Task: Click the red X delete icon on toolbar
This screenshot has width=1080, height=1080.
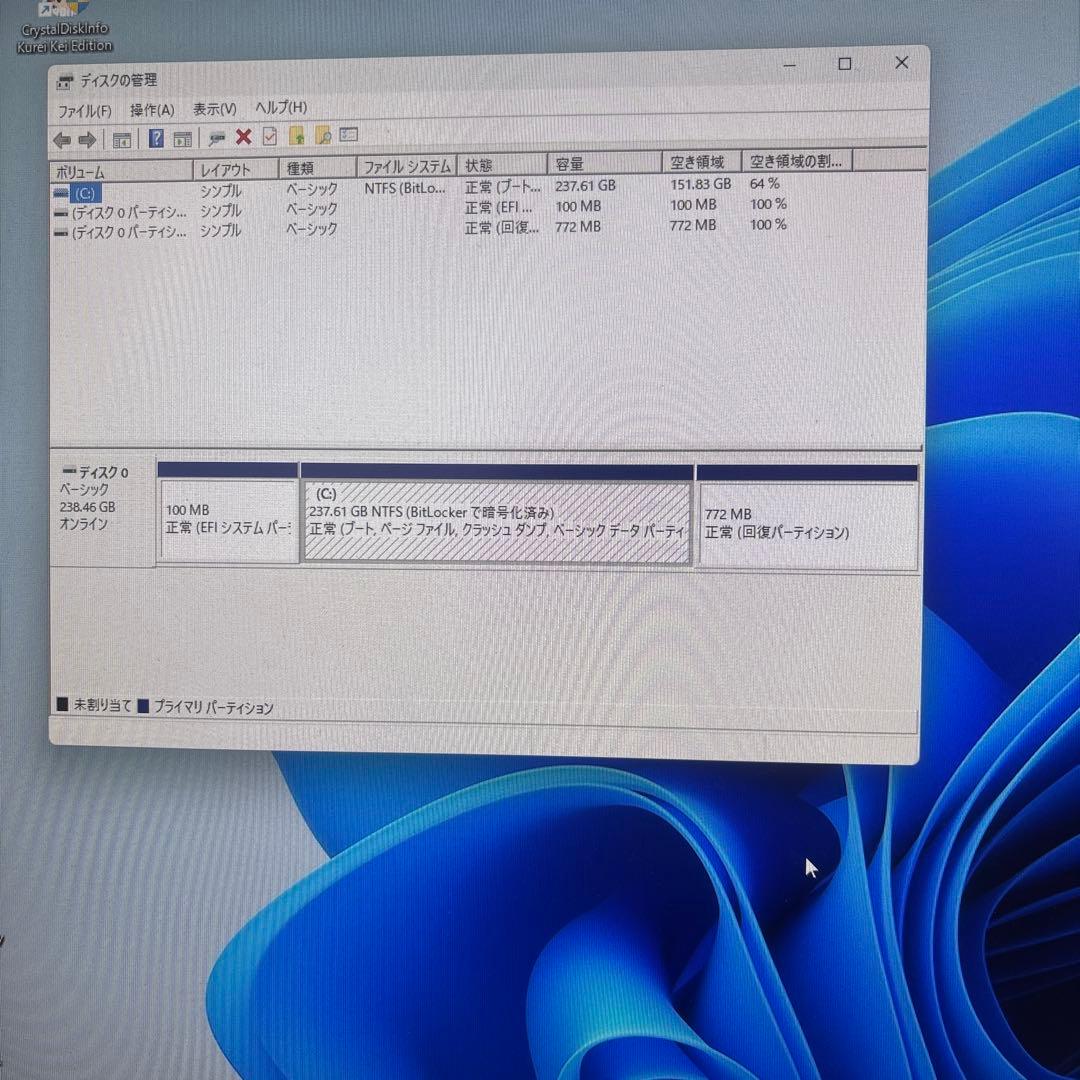Action: tap(243, 138)
